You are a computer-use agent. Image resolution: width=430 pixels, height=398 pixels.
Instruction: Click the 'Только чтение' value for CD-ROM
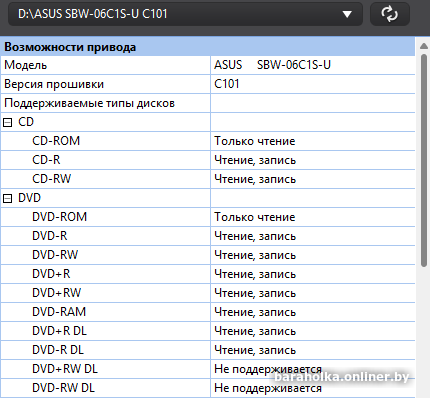[x=255, y=141]
